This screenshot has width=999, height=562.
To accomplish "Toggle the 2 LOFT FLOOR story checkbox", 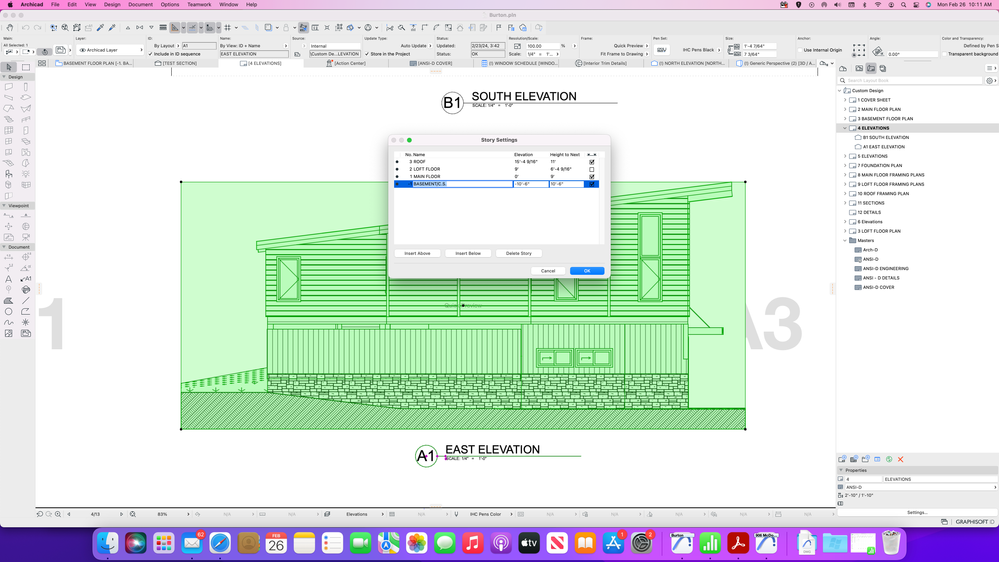I will tap(592, 169).
